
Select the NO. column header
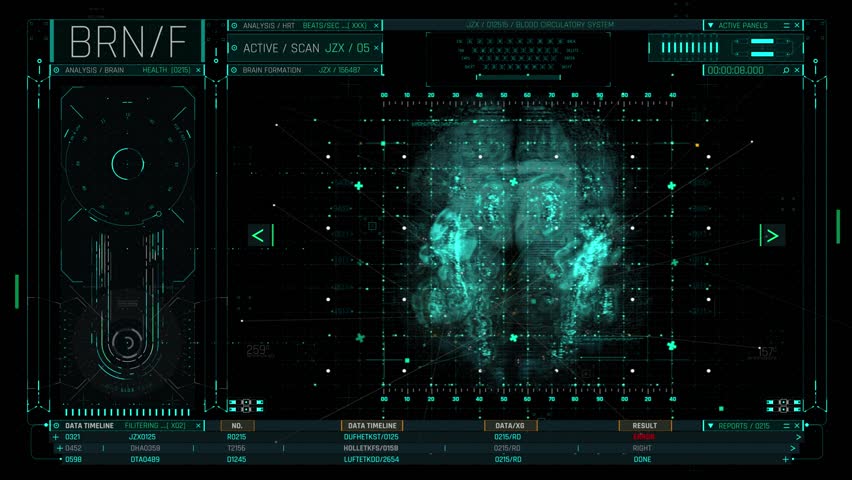237,426
